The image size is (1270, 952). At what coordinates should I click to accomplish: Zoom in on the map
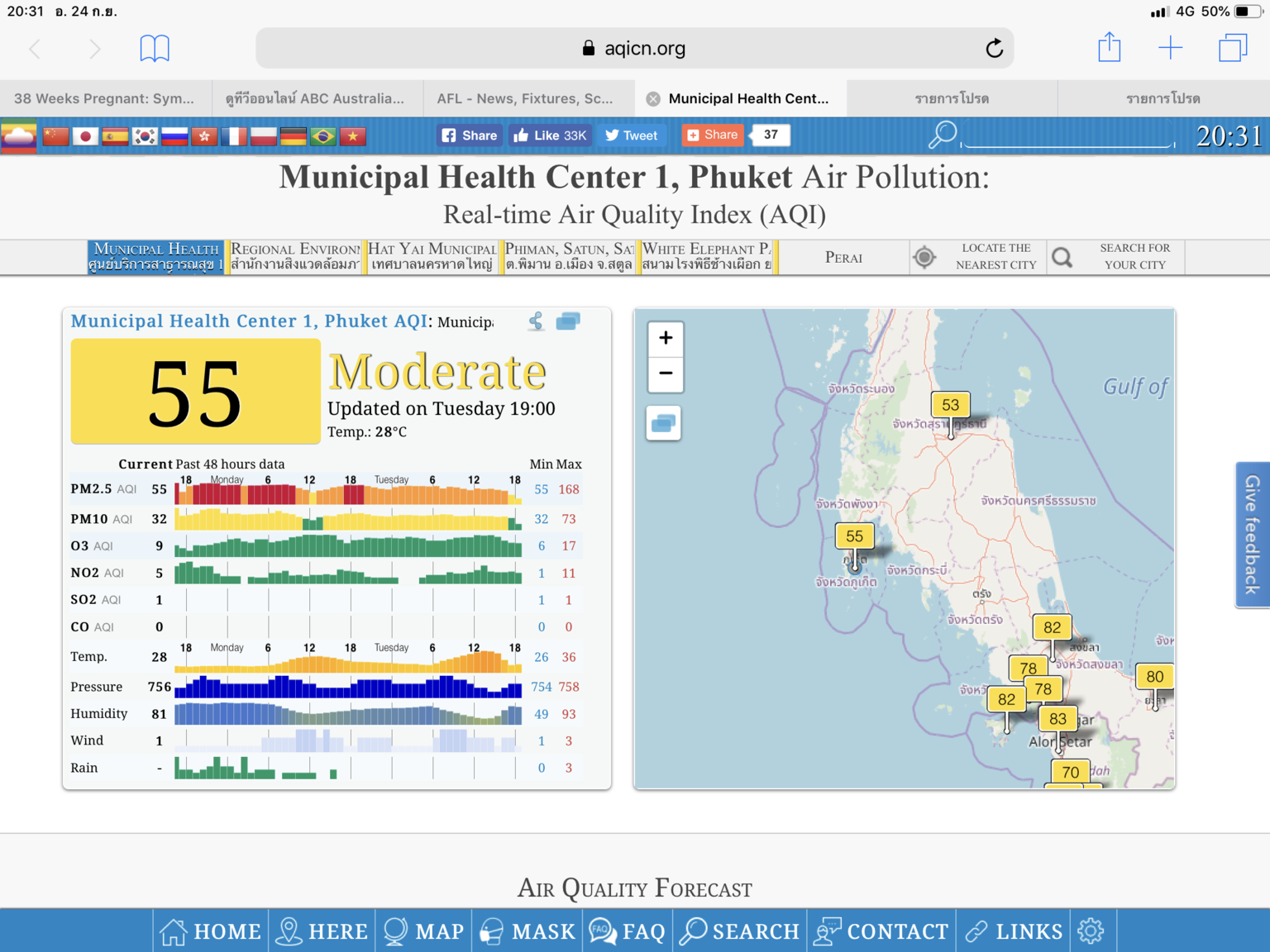(x=665, y=338)
